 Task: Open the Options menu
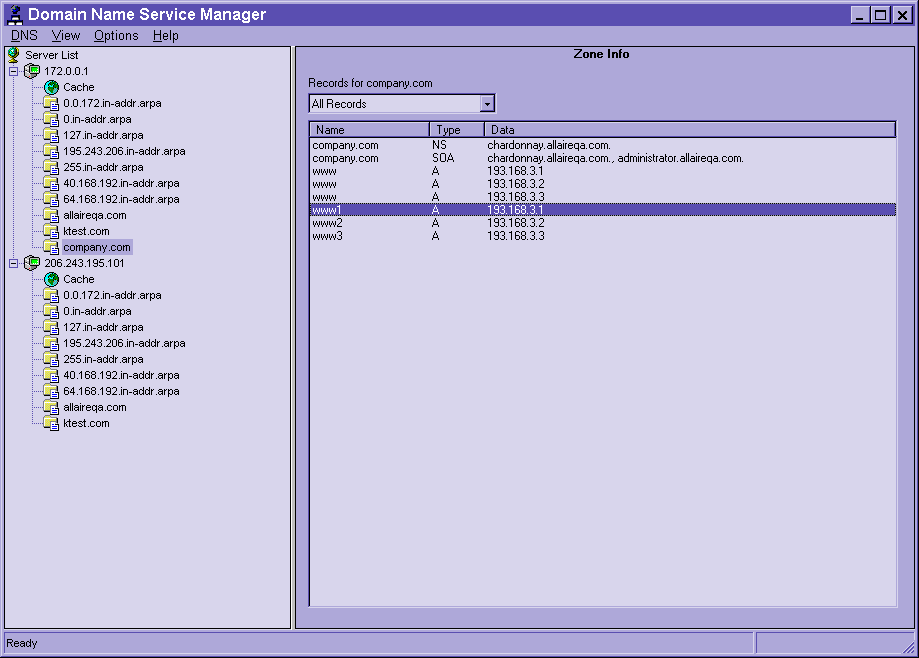tap(116, 35)
